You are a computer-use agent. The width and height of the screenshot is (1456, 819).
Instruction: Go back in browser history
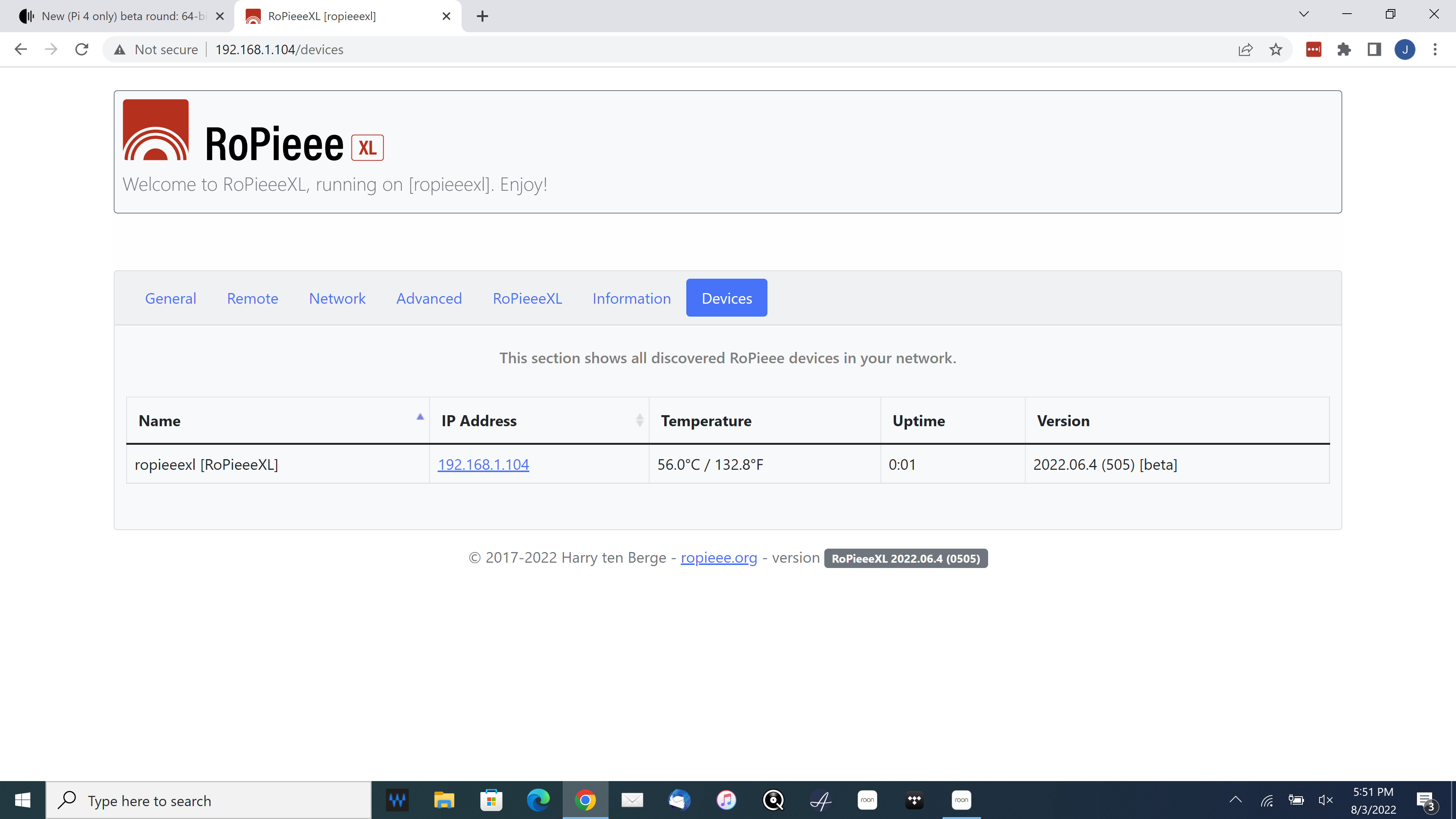coord(20,49)
